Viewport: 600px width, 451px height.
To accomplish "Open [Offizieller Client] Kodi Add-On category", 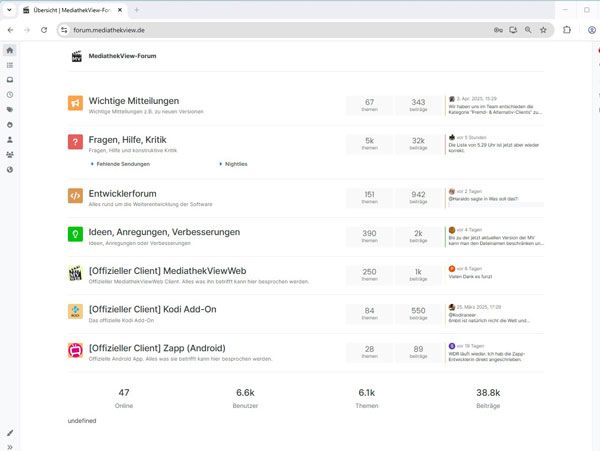I will (x=152, y=309).
